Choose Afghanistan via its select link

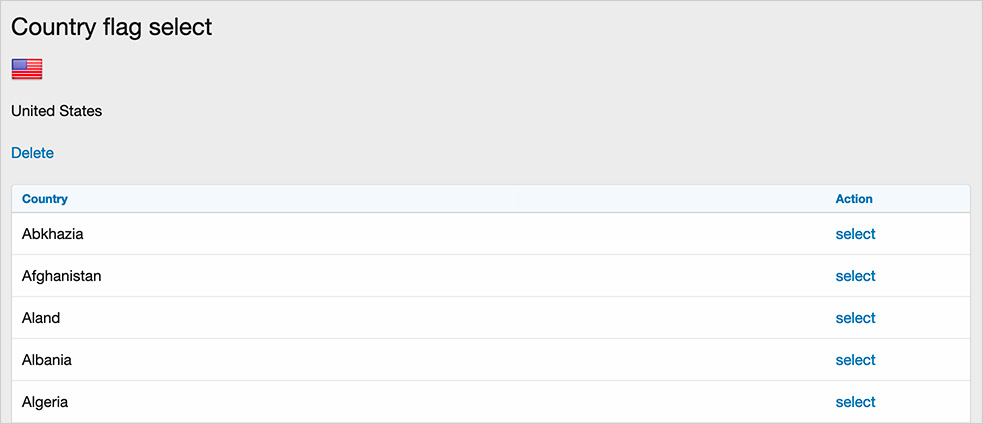(x=855, y=276)
